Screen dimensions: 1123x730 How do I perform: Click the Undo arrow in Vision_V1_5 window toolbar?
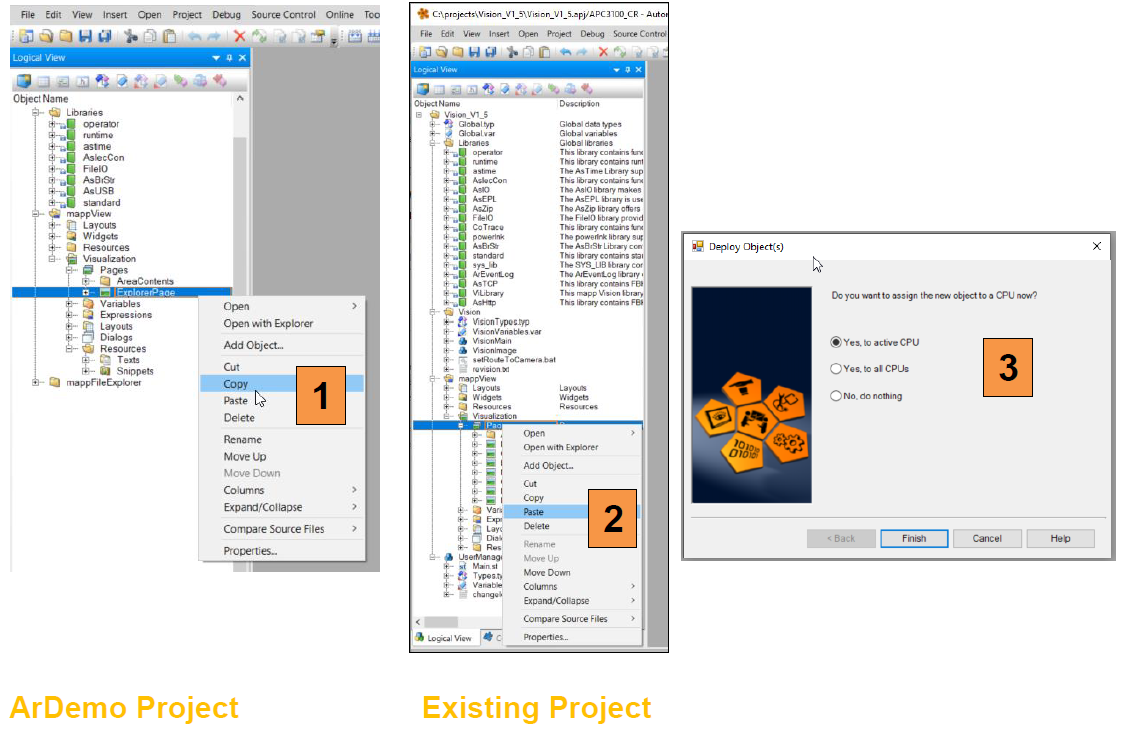pos(566,51)
